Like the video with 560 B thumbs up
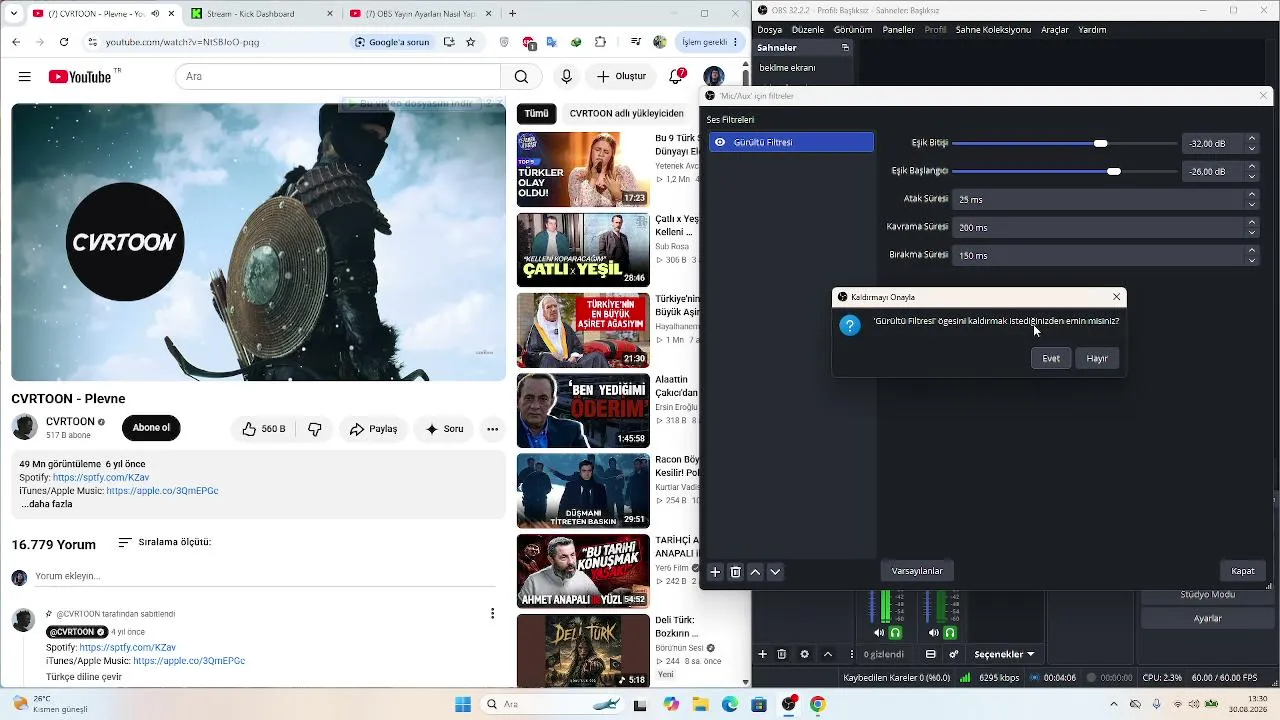This screenshot has width=1280, height=720. coord(264,429)
